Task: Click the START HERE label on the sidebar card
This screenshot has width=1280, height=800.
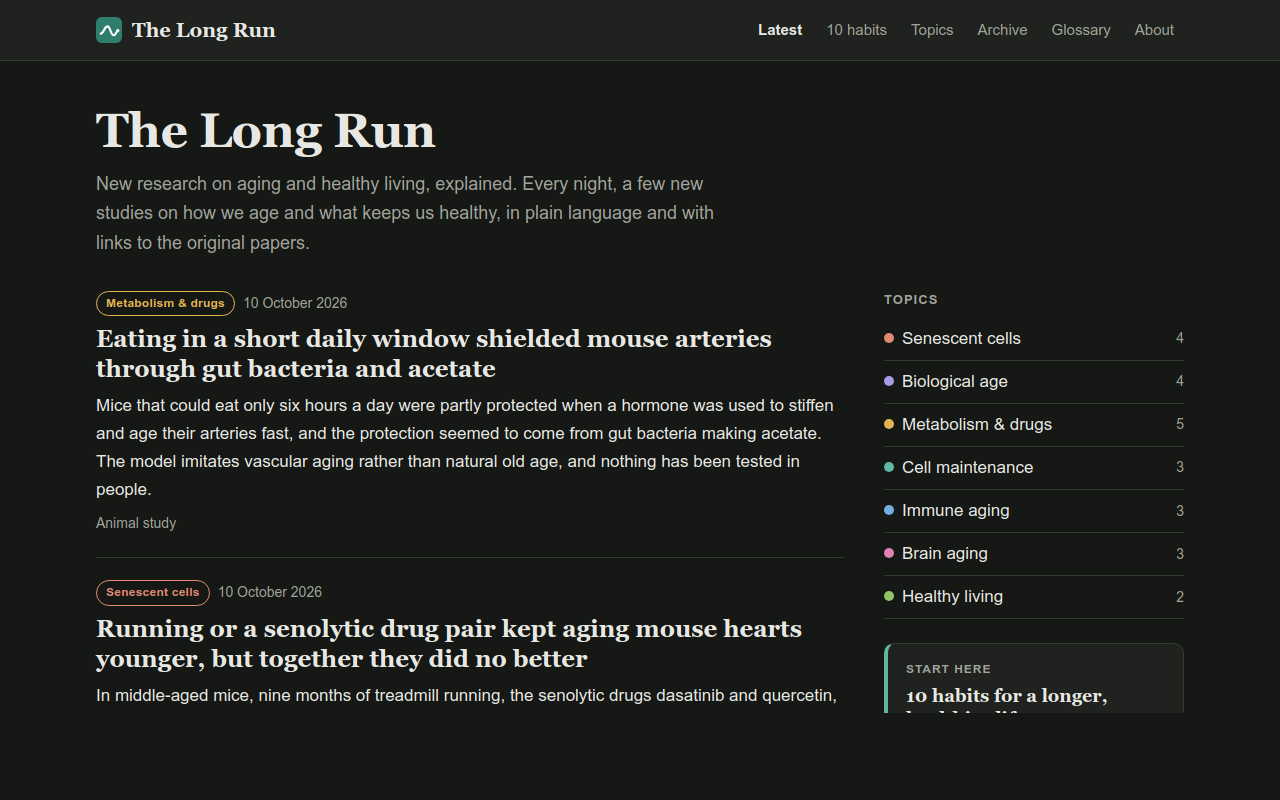Action: [x=948, y=669]
